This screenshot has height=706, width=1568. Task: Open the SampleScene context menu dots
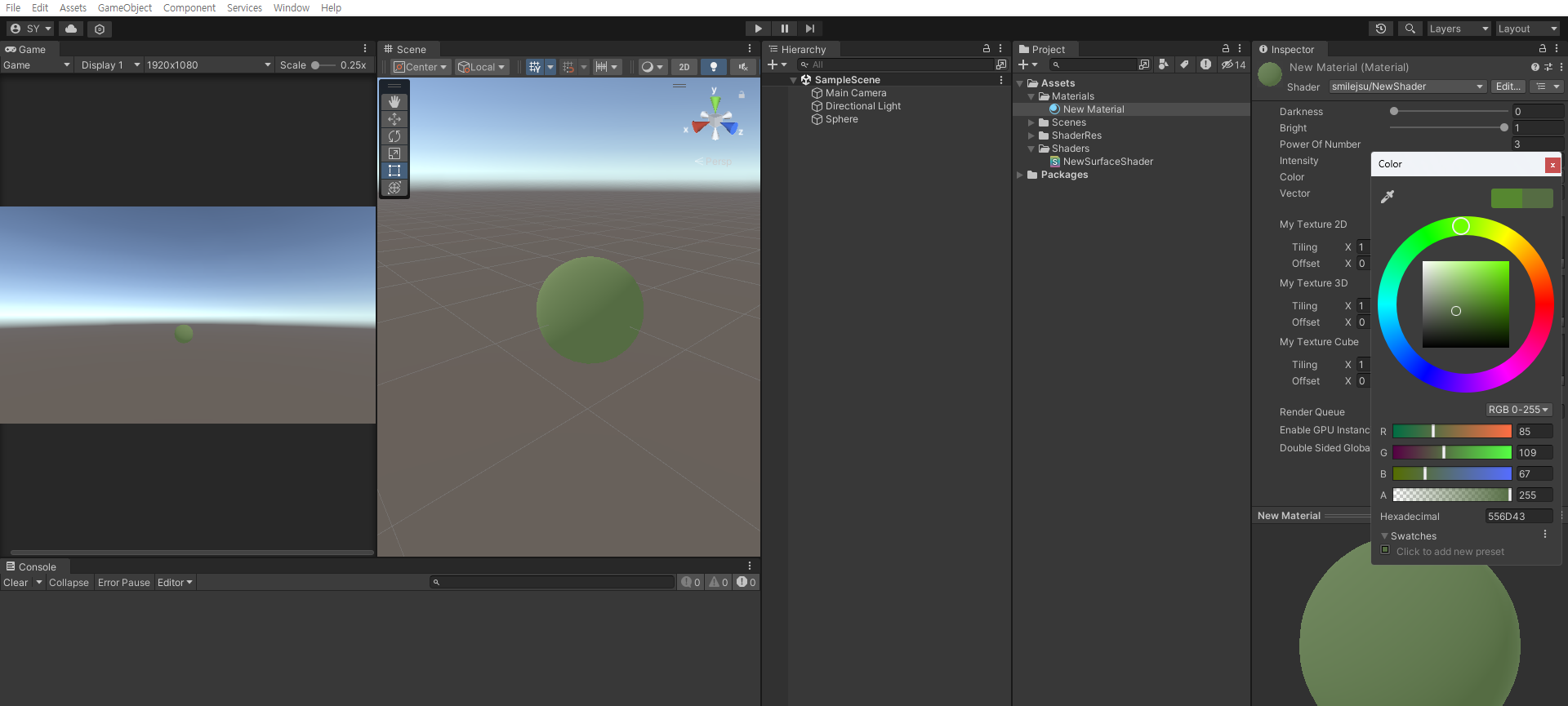(x=1001, y=80)
